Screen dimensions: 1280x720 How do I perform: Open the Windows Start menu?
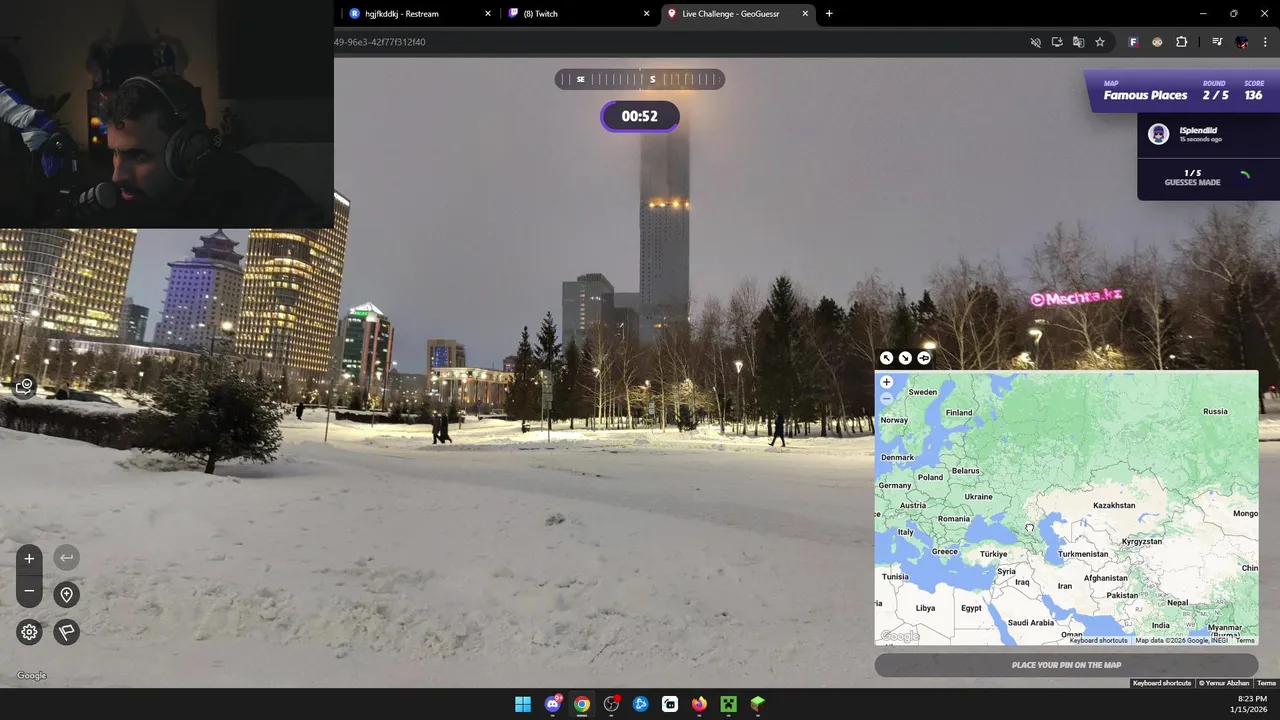point(523,704)
